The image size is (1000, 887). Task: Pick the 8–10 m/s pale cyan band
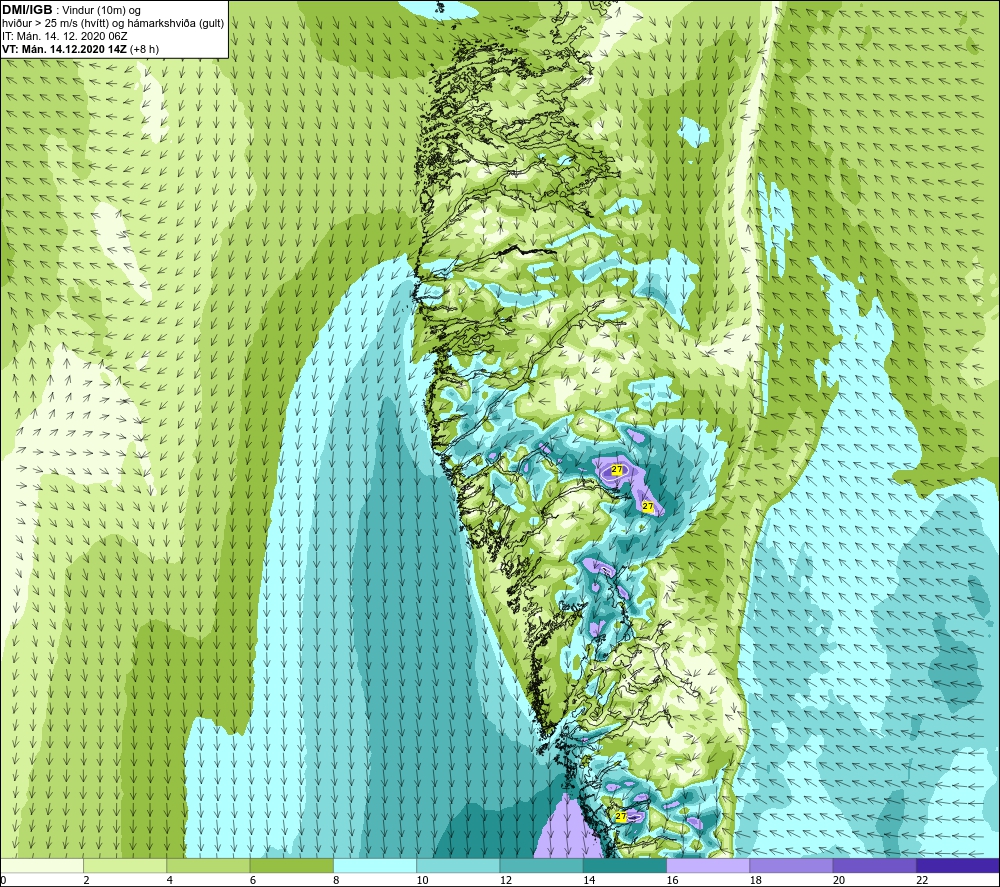(375, 866)
